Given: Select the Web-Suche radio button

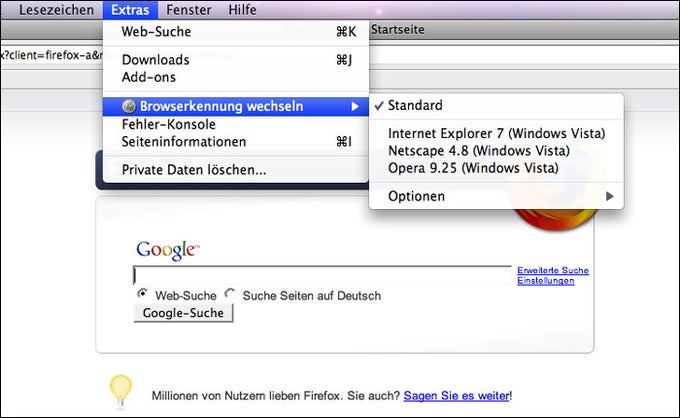Looking at the screenshot, I should [x=142, y=293].
